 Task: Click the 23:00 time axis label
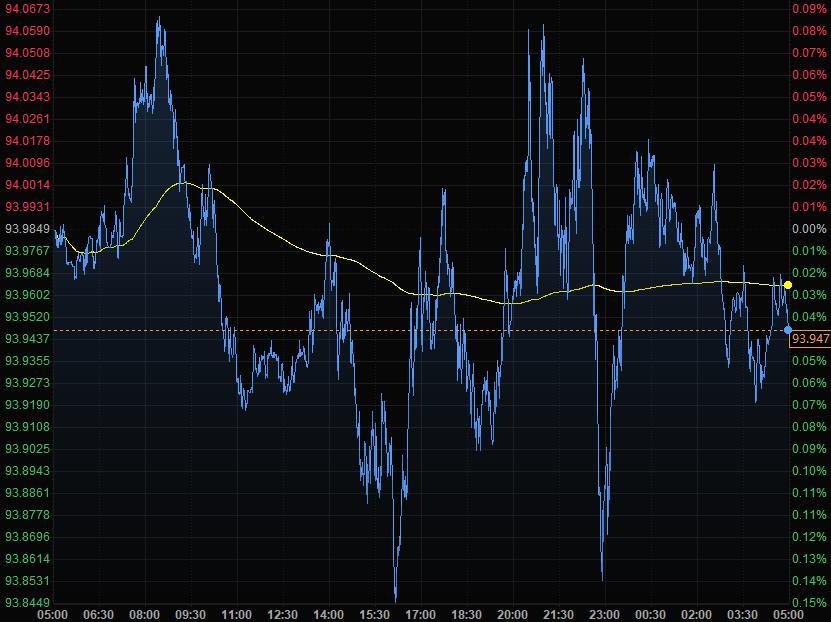pyautogui.click(x=604, y=614)
